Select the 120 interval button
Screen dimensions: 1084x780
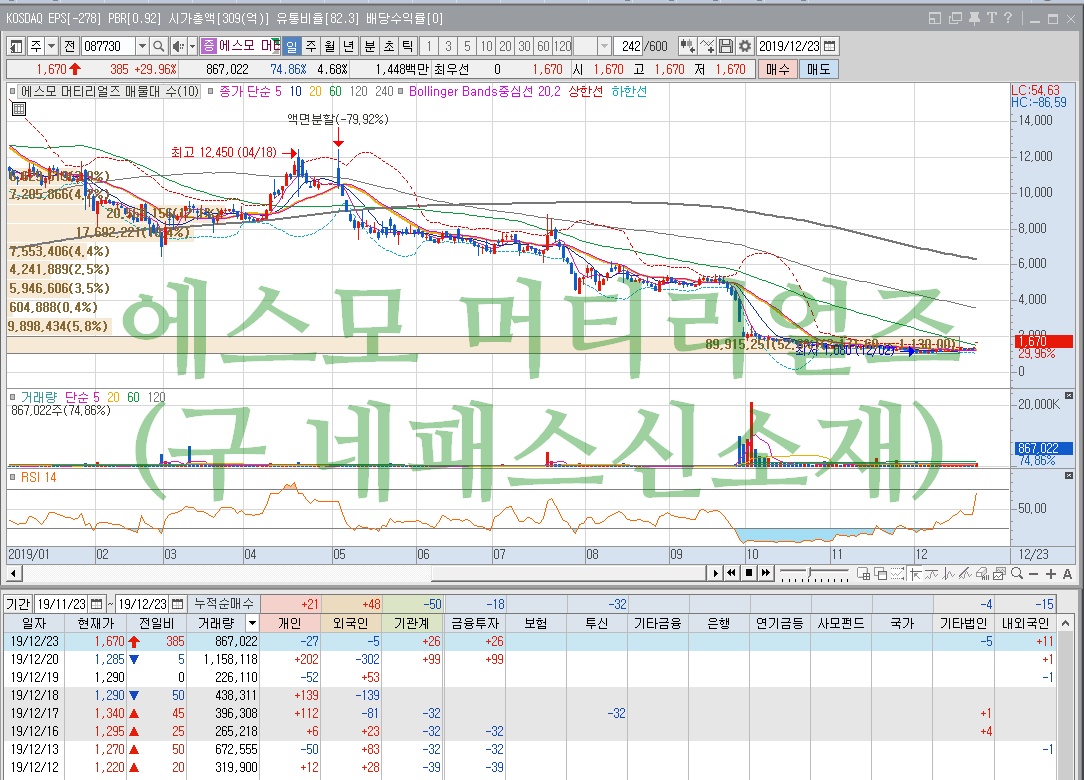(x=563, y=46)
